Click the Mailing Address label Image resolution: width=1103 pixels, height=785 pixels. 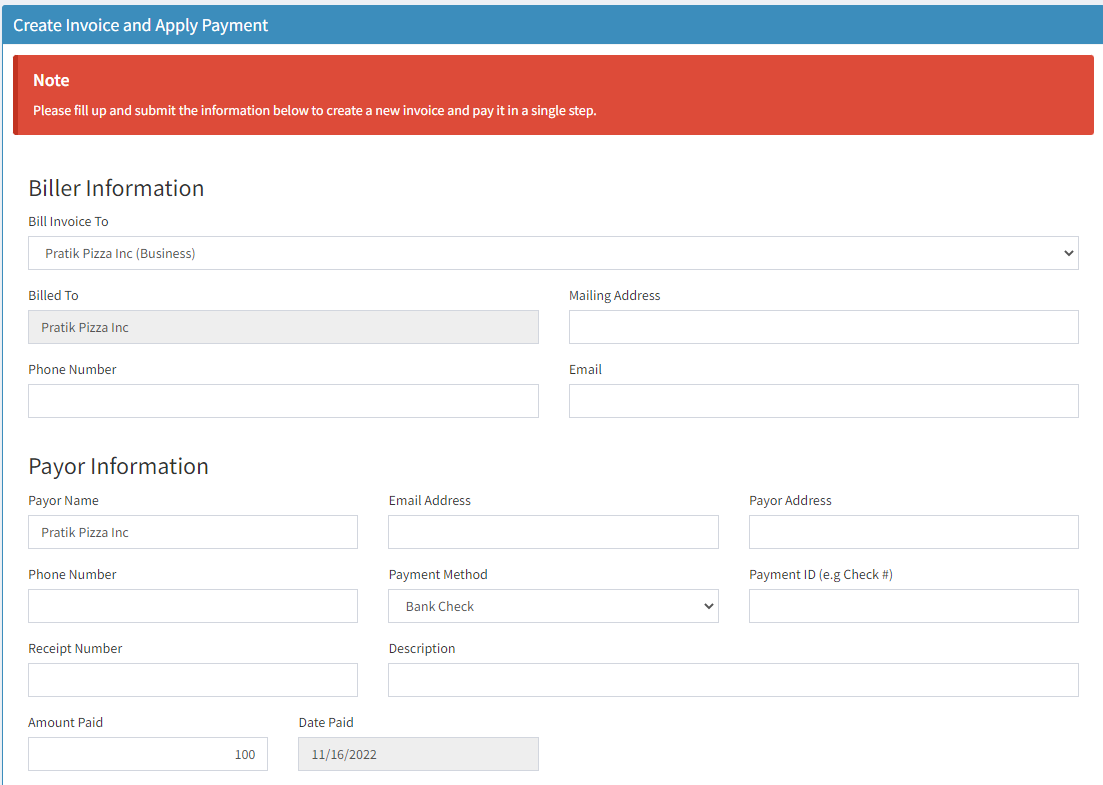click(615, 295)
